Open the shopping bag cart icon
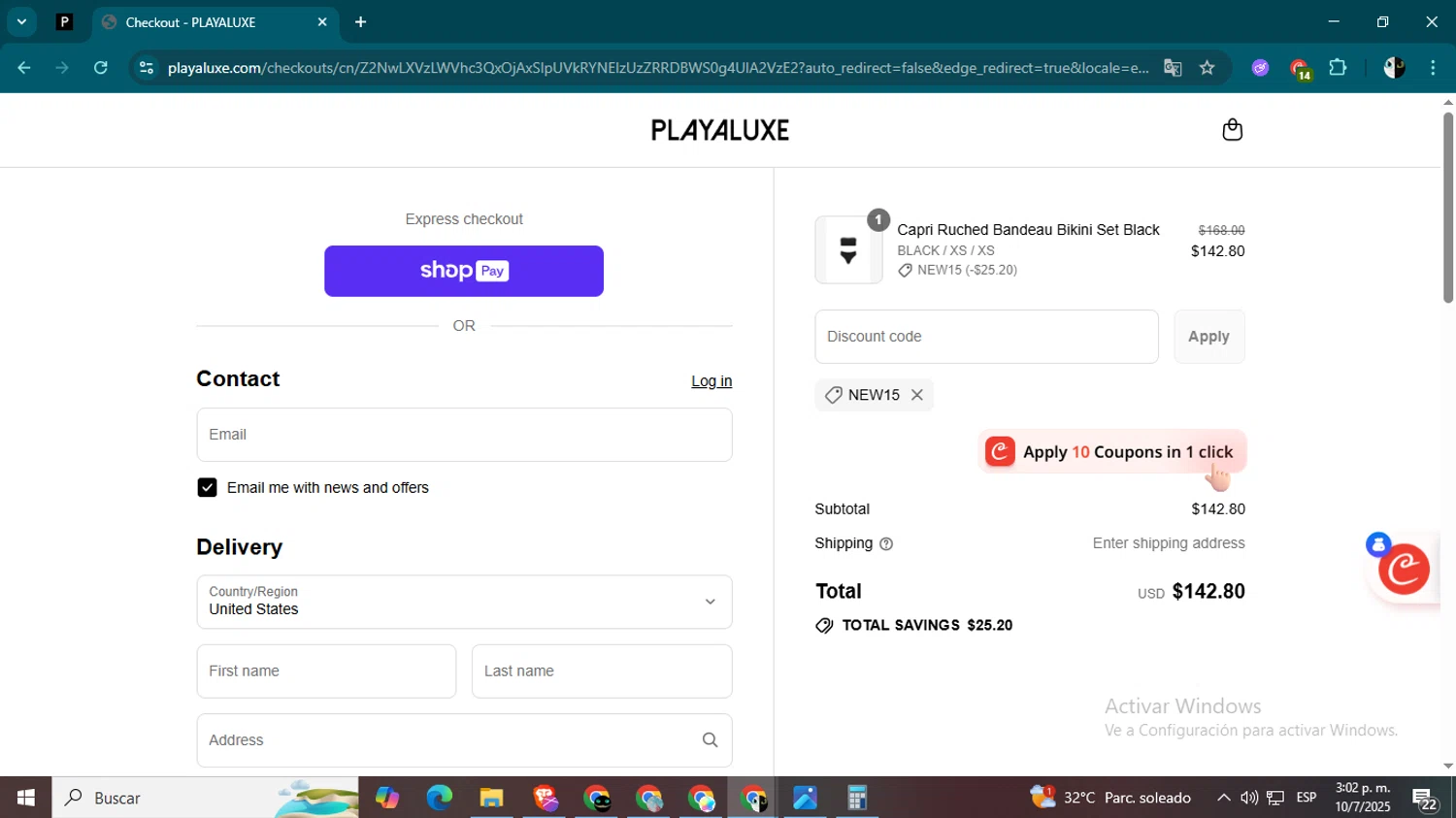This screenshot has width=1456, height=818. (1232, 130)
